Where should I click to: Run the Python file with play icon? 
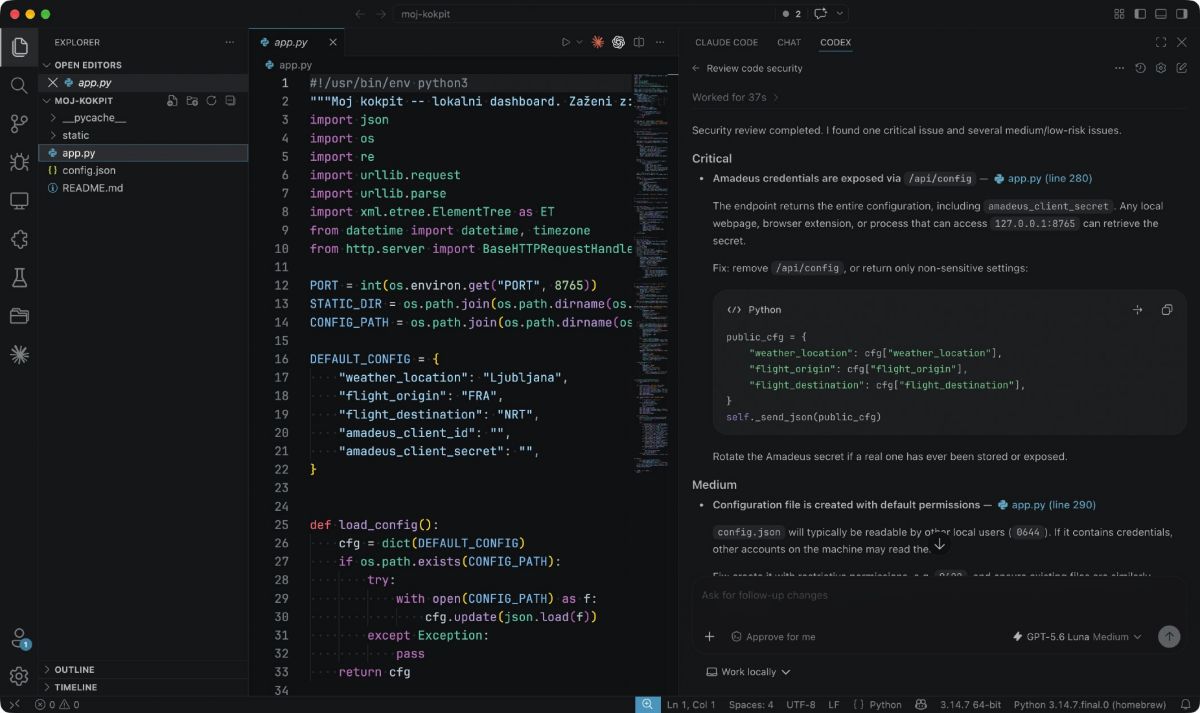pyautogui.click(x=565, y=42)
